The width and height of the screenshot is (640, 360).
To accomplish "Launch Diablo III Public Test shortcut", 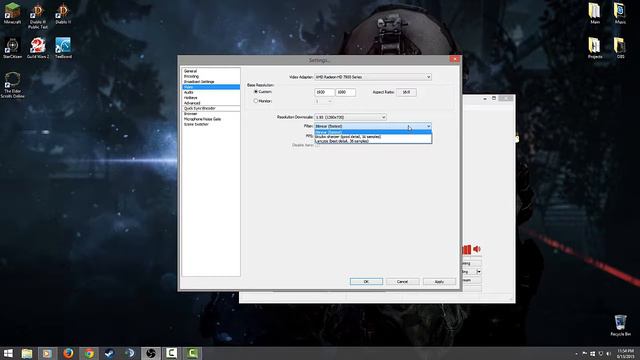I will pos(38,16).
